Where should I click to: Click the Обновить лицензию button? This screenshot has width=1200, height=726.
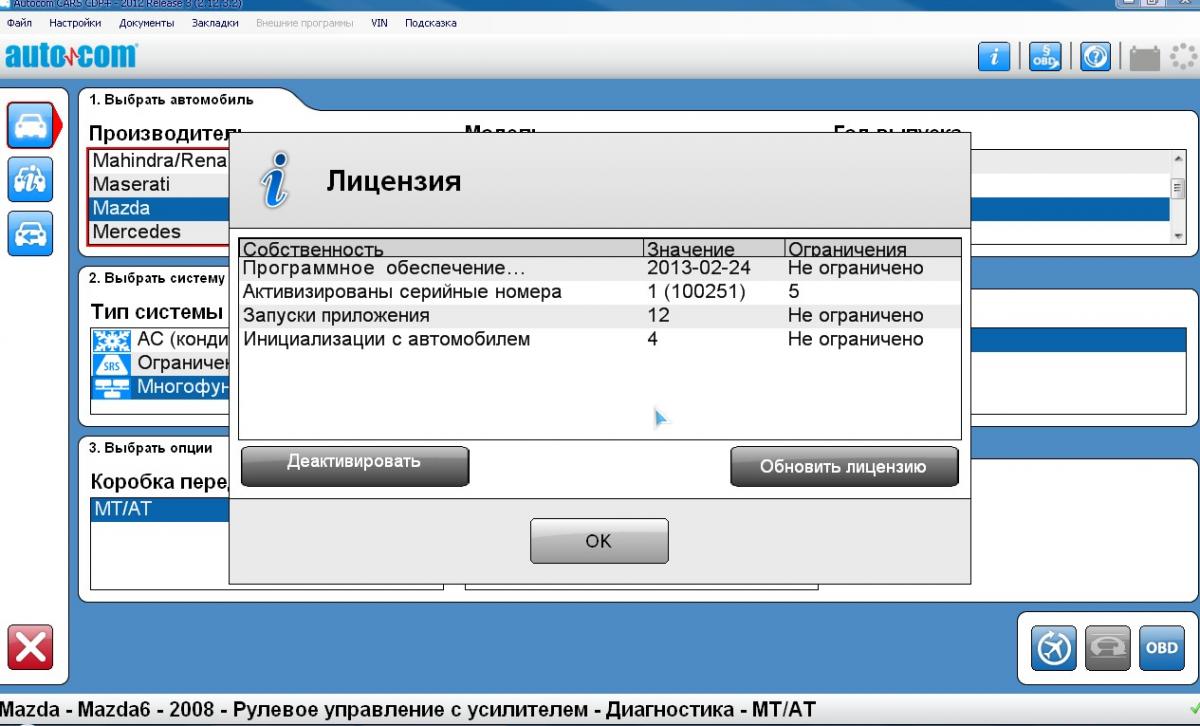(x=844, y=466)
